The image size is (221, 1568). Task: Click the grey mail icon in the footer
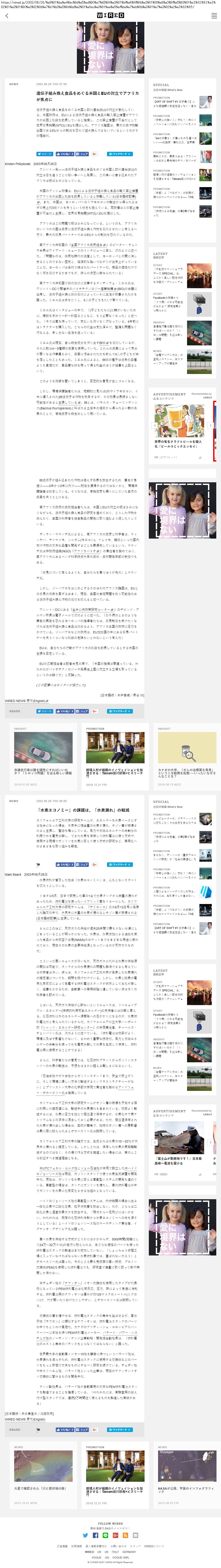coord(135,1535)
